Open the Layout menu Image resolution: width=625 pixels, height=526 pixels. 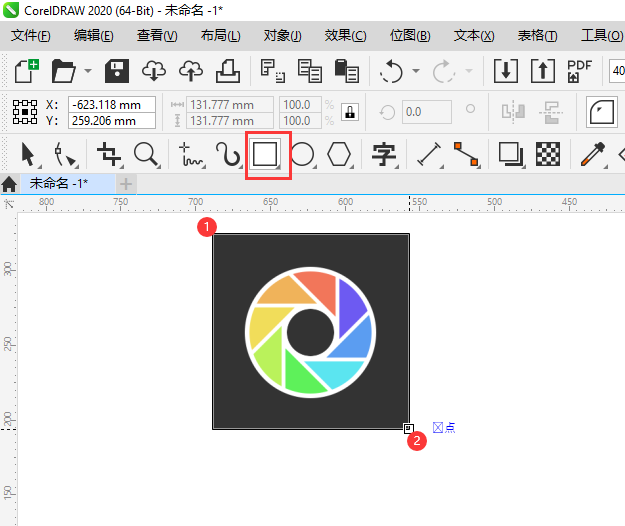(x=220, y=35)
